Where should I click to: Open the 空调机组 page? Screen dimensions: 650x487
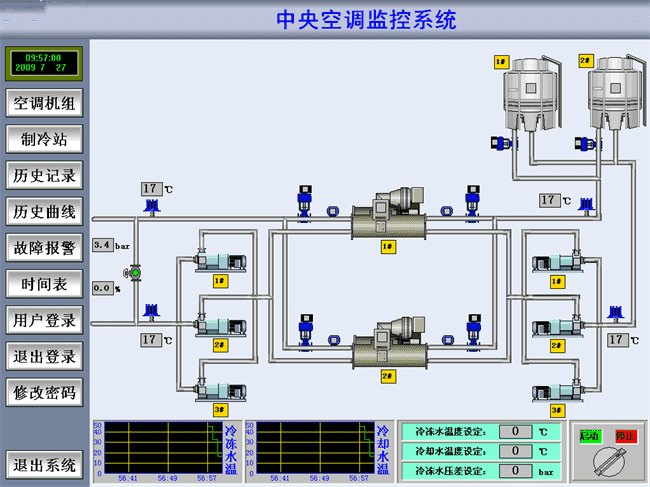tap(44, 103)
